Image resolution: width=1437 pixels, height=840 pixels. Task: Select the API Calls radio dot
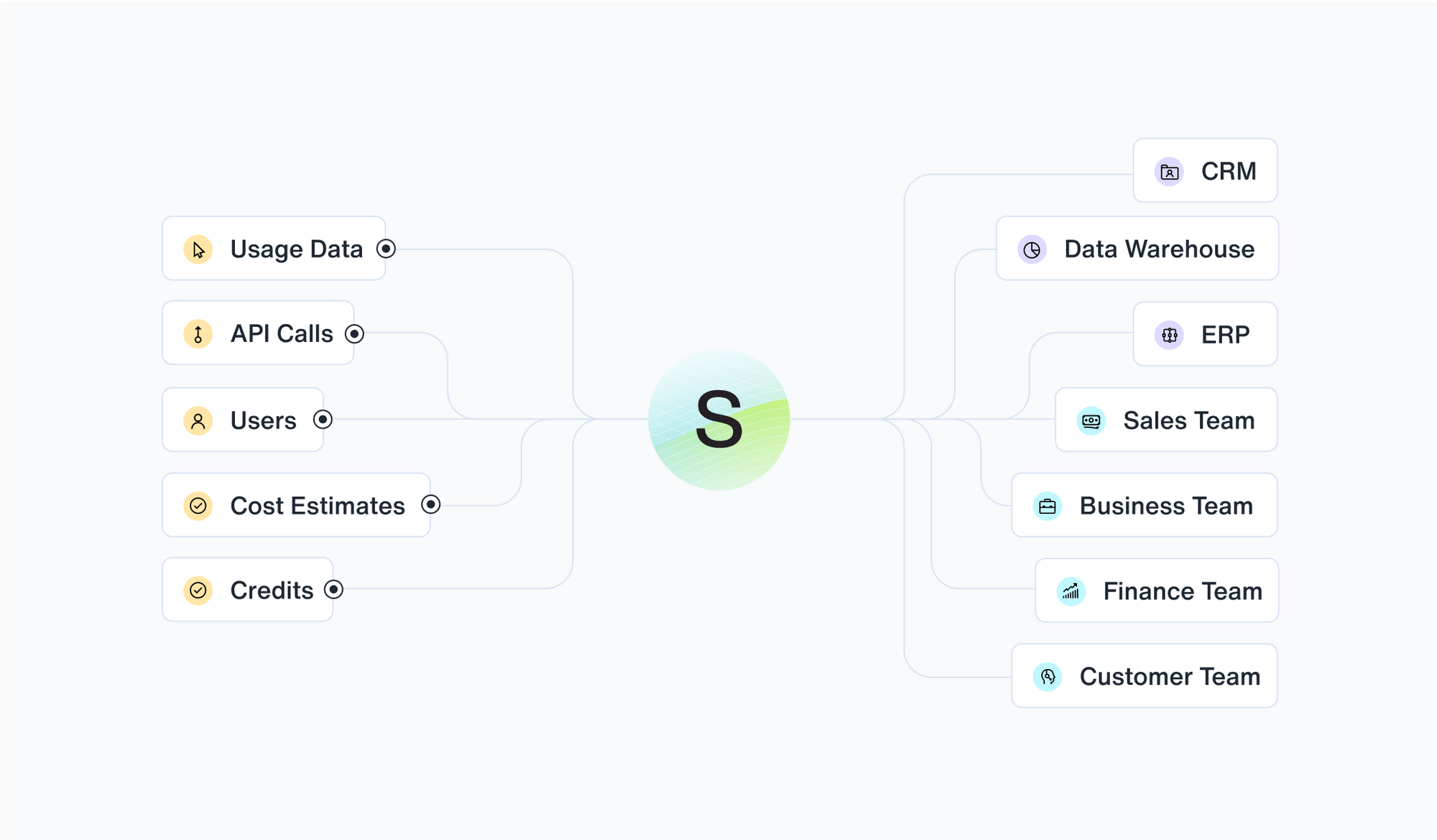pos(354,334)
